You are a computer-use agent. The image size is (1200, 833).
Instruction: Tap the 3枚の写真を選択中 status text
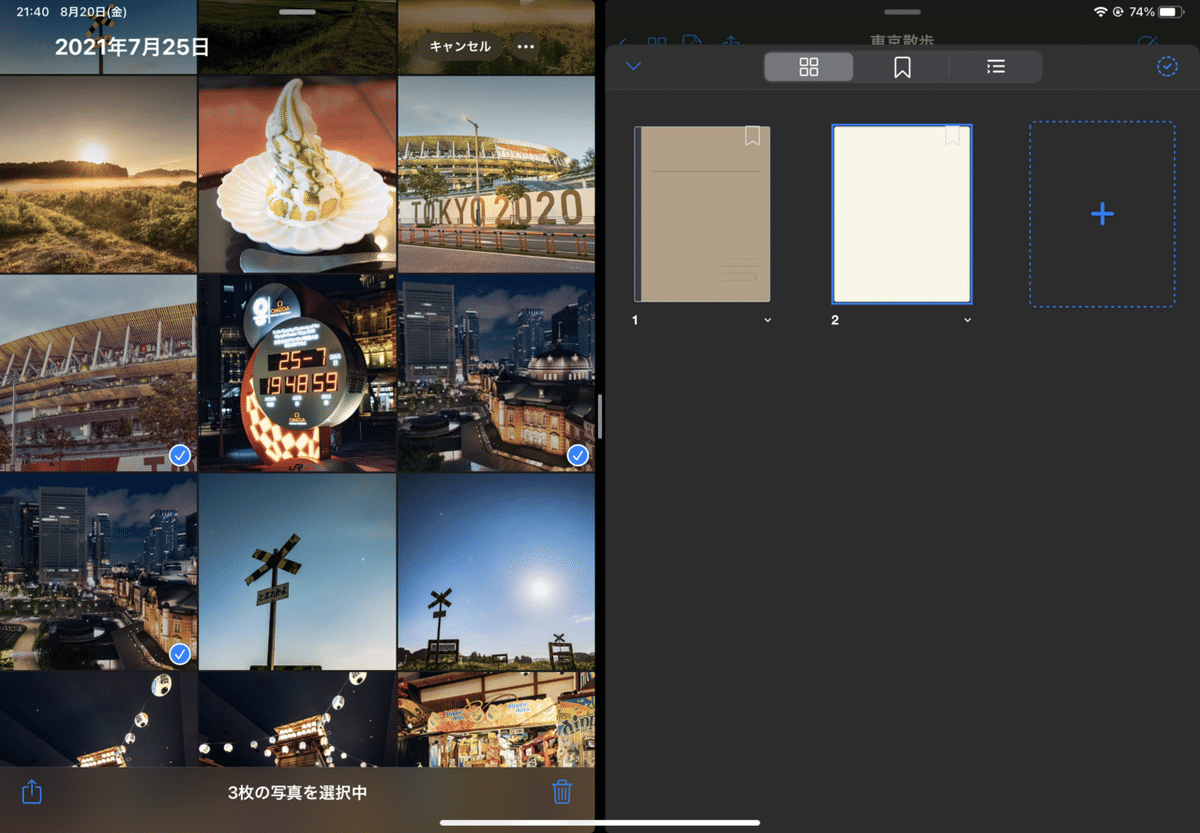pos(297,792)
